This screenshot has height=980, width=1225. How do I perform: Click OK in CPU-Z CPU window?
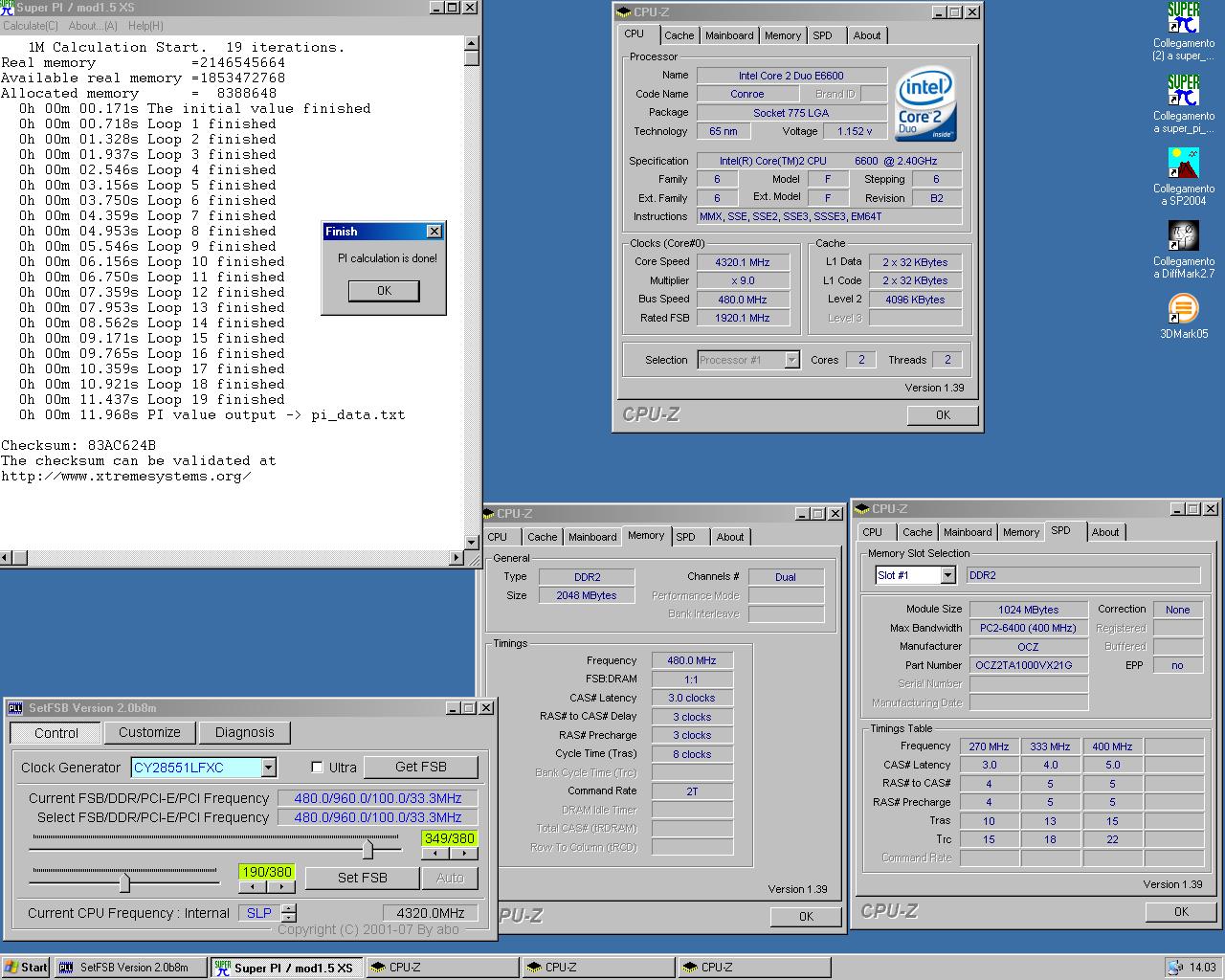point(943,414)
